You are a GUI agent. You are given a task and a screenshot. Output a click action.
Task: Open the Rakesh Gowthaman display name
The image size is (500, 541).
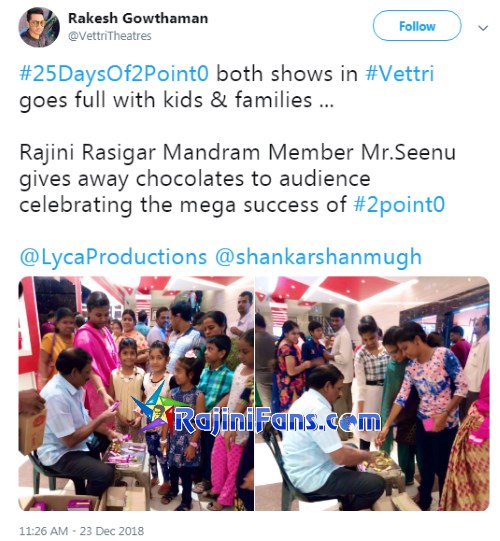[x=138, y=18]
